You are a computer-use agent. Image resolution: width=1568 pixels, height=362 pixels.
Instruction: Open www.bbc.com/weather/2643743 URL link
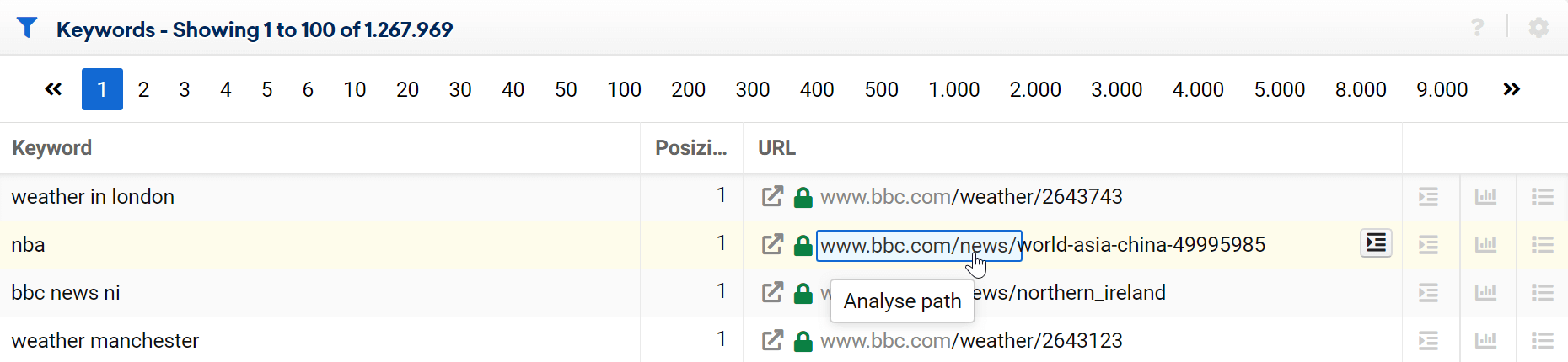971,197
